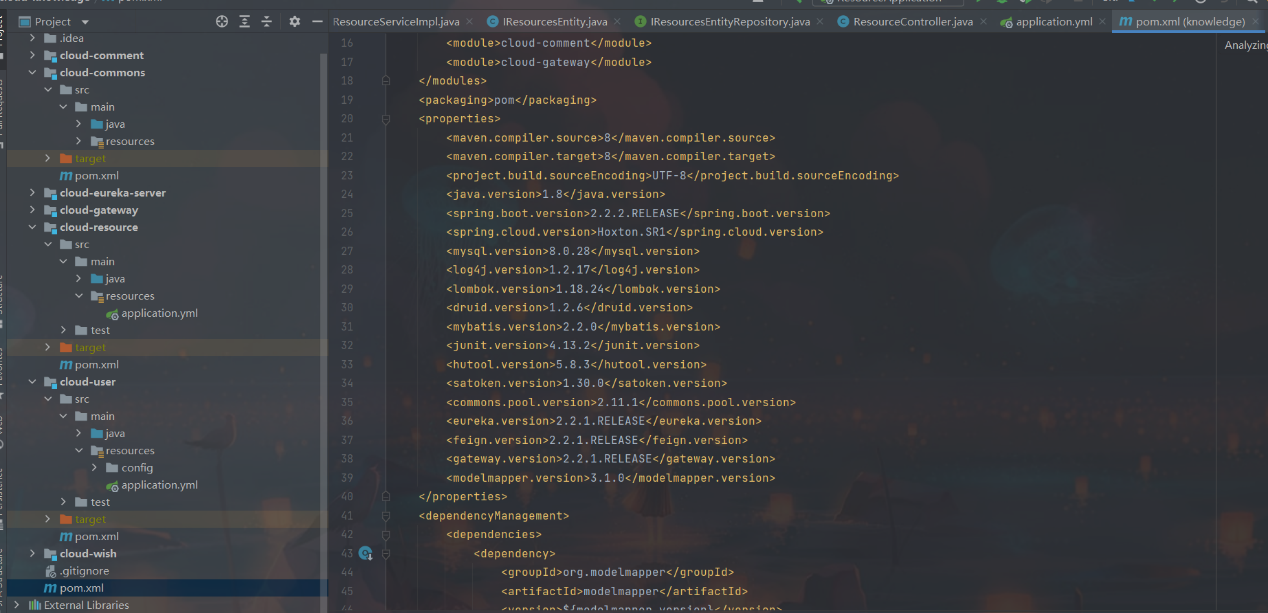Select the cloud-wish module folder icon
The height and width of the screenshot is (613, 1268).
50,553
